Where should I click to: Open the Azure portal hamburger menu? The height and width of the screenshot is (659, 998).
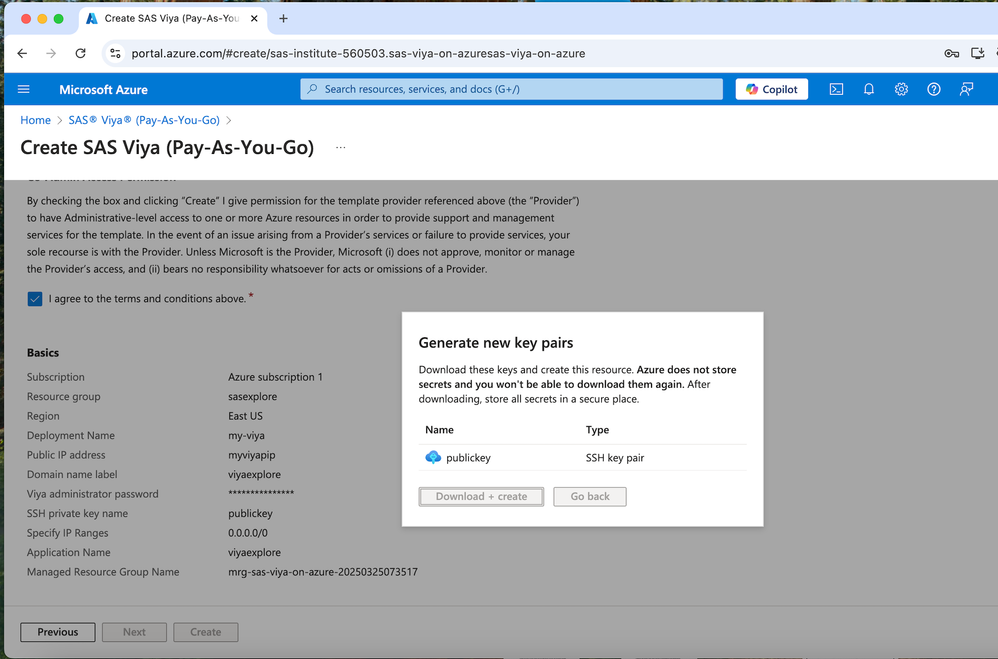[x=24, y=89]
